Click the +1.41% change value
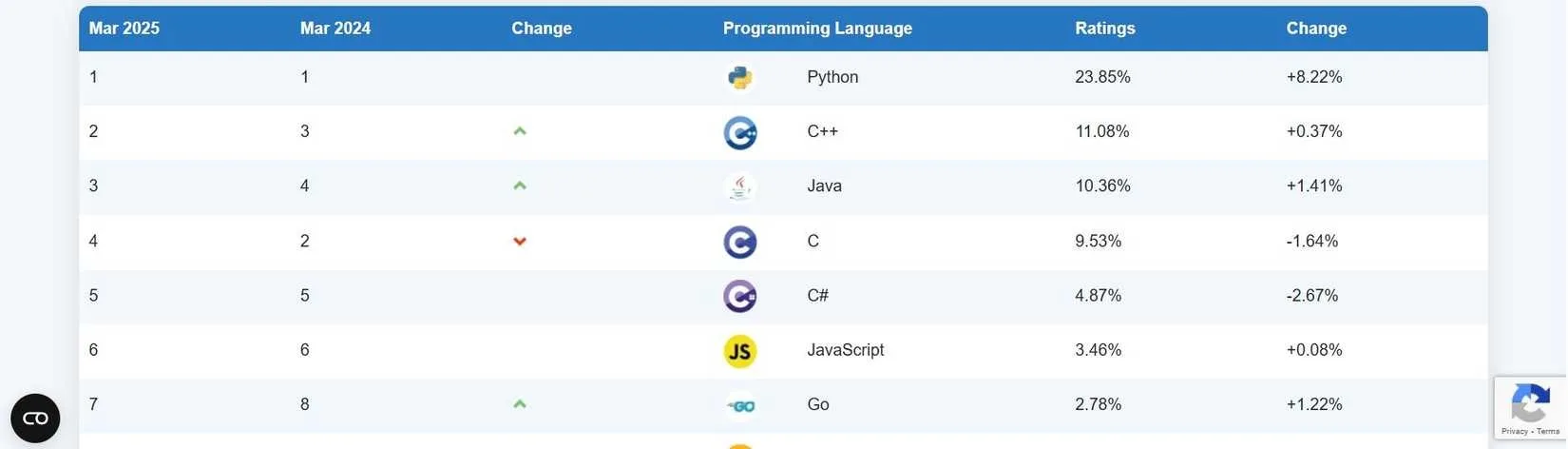The width and height of the screenshot is (1568, 449). pyautogui.click(x=1314, y=185)
